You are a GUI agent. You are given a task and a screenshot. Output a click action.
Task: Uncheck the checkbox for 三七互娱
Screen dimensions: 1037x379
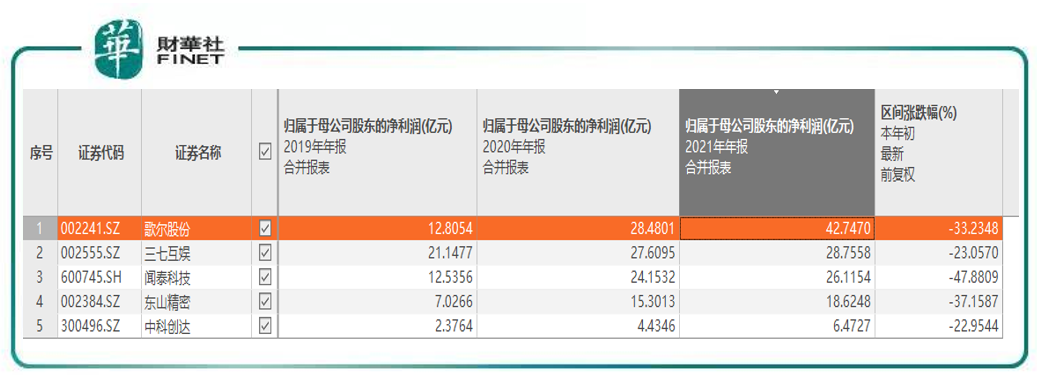[x=265, y=252]
